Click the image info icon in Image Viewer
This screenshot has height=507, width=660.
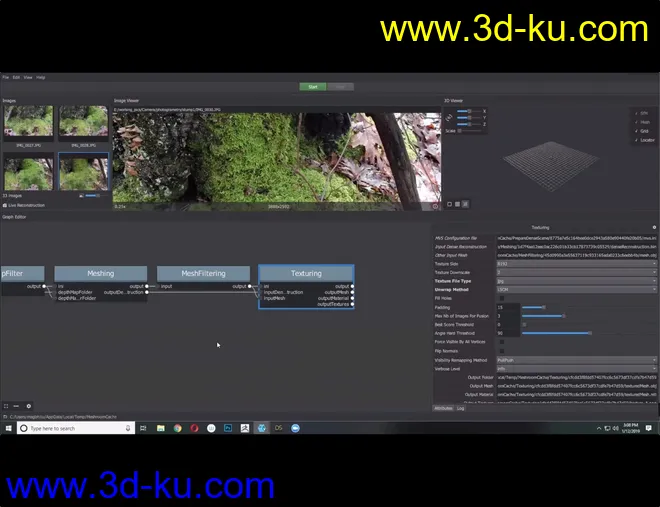coord(435,206)
